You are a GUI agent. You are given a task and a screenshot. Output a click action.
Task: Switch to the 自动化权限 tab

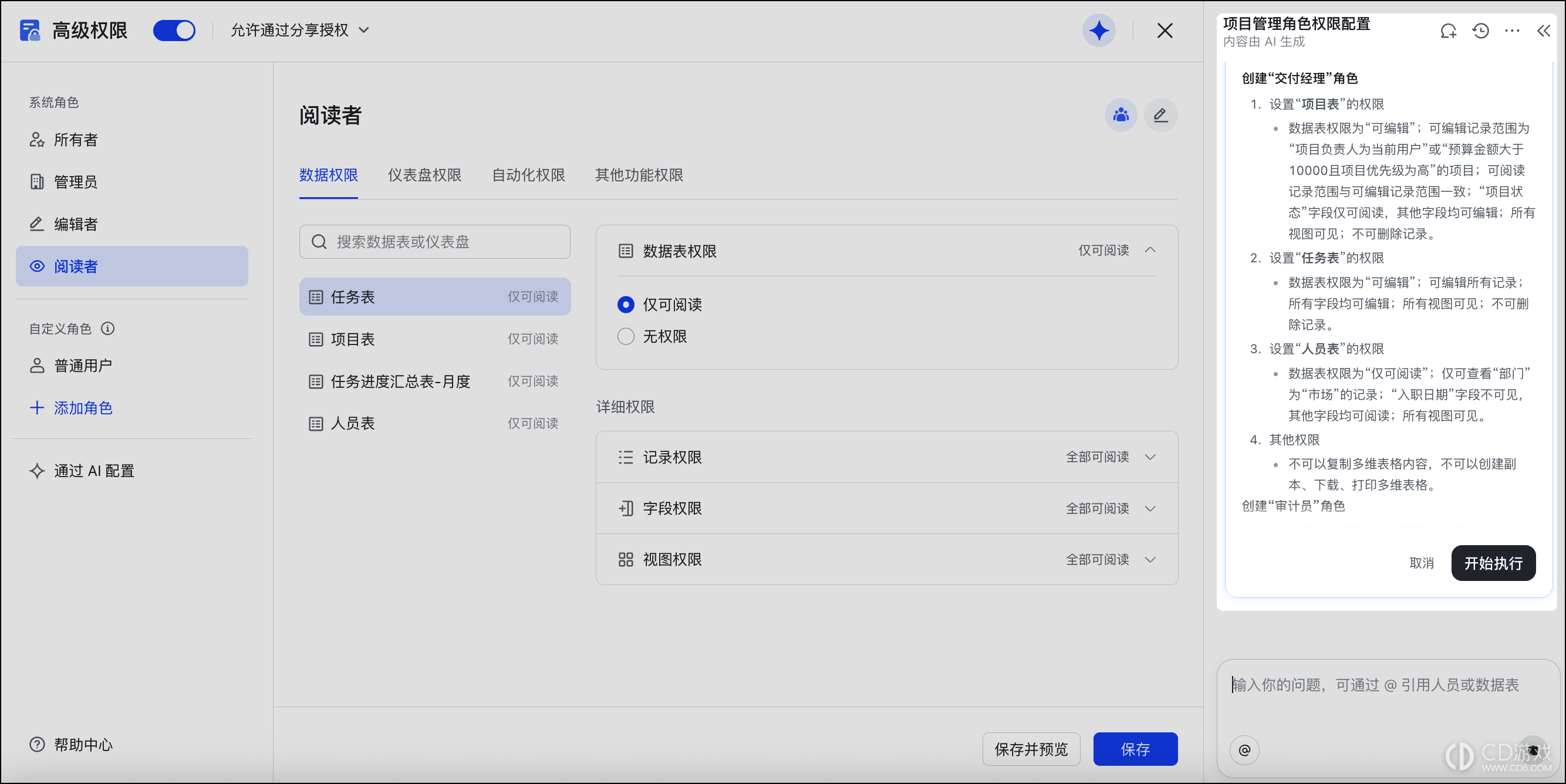528,175
